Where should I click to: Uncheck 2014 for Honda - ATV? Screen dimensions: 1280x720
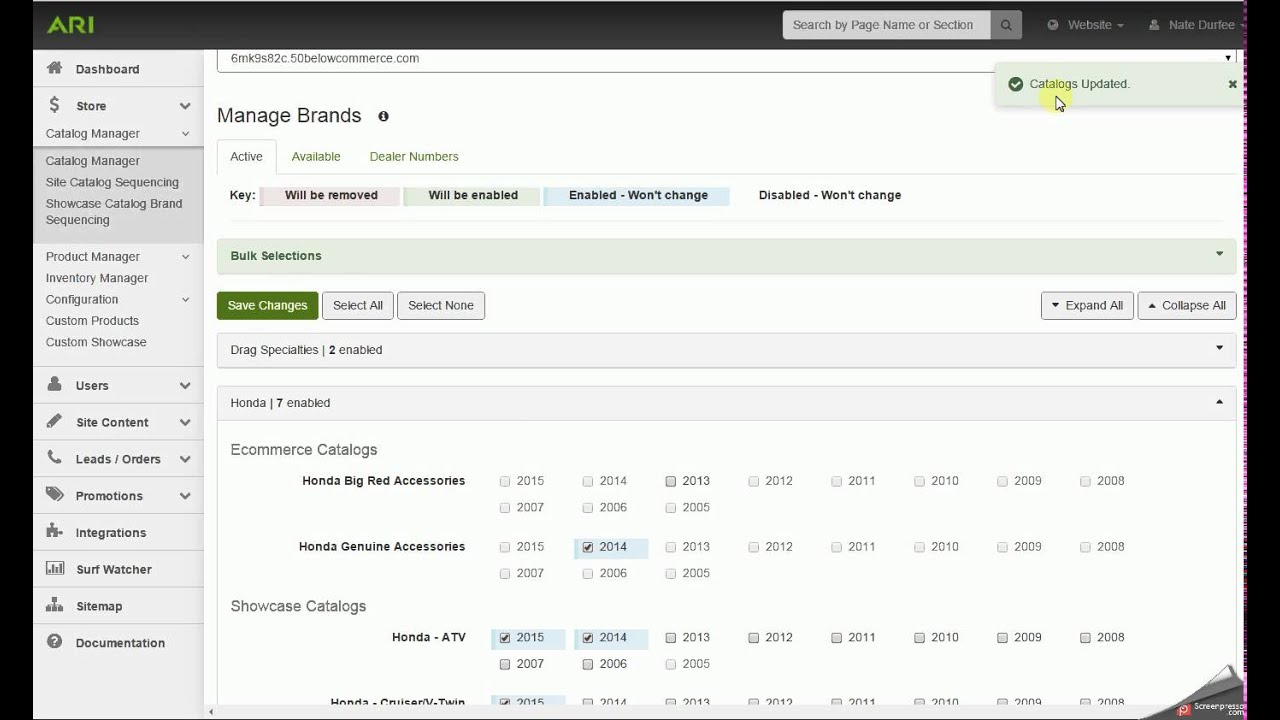pyautogui.click(x=588, y=637)
